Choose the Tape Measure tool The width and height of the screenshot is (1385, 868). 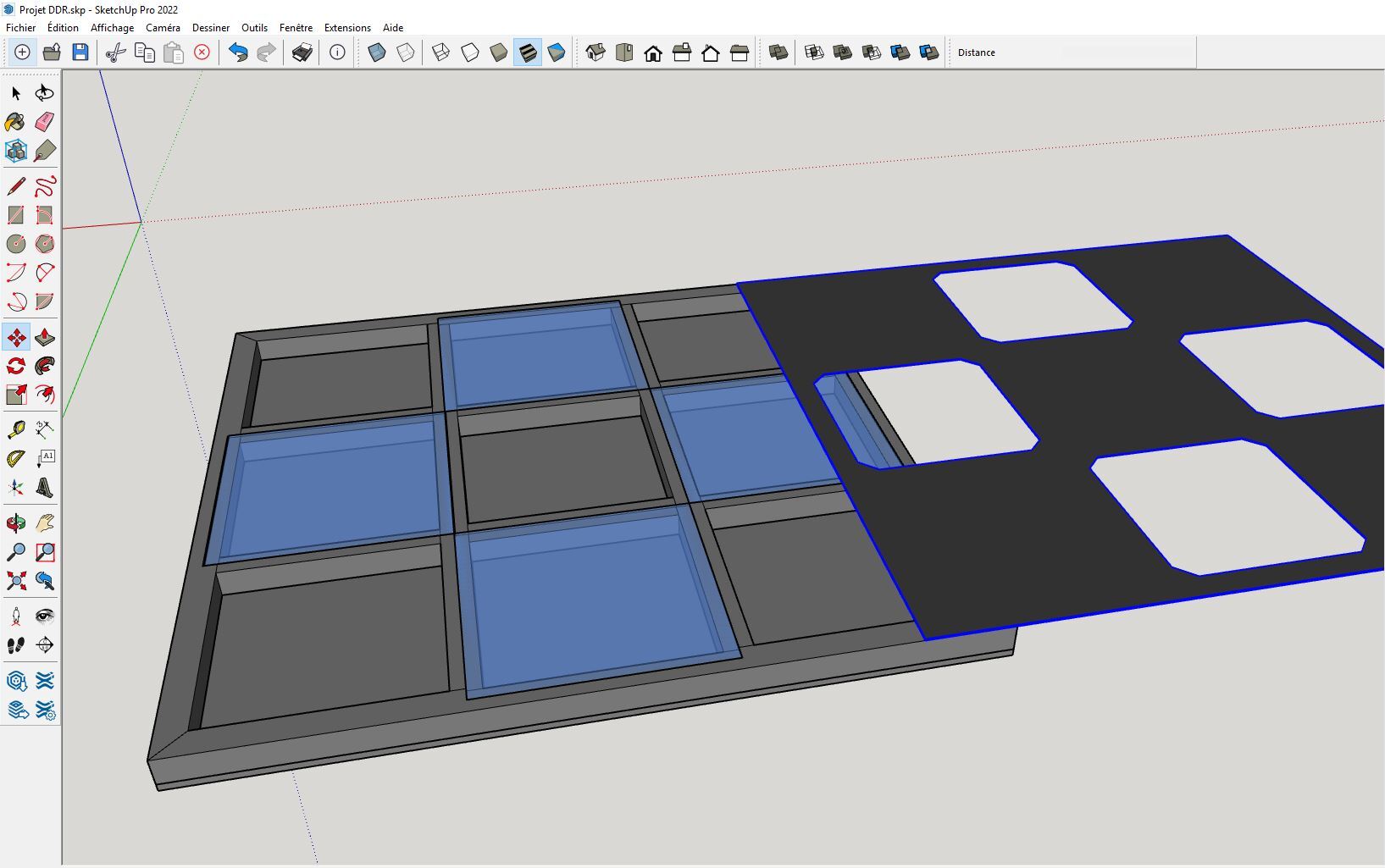[15, 429]
